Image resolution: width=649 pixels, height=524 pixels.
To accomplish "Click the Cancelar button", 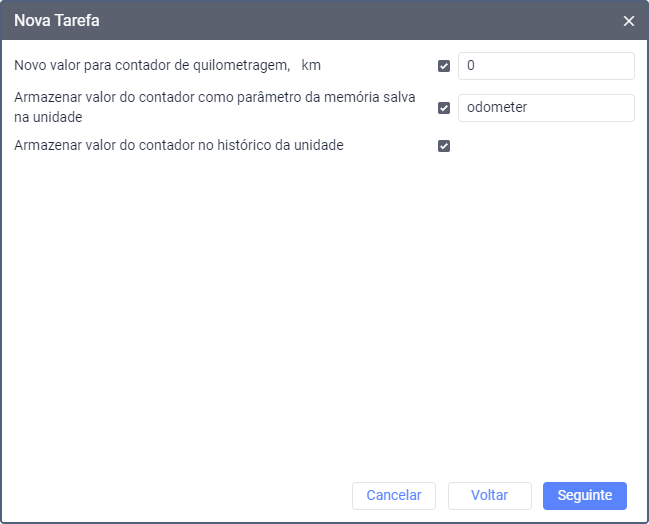I will pyautogui.click(x=394, y=495).
